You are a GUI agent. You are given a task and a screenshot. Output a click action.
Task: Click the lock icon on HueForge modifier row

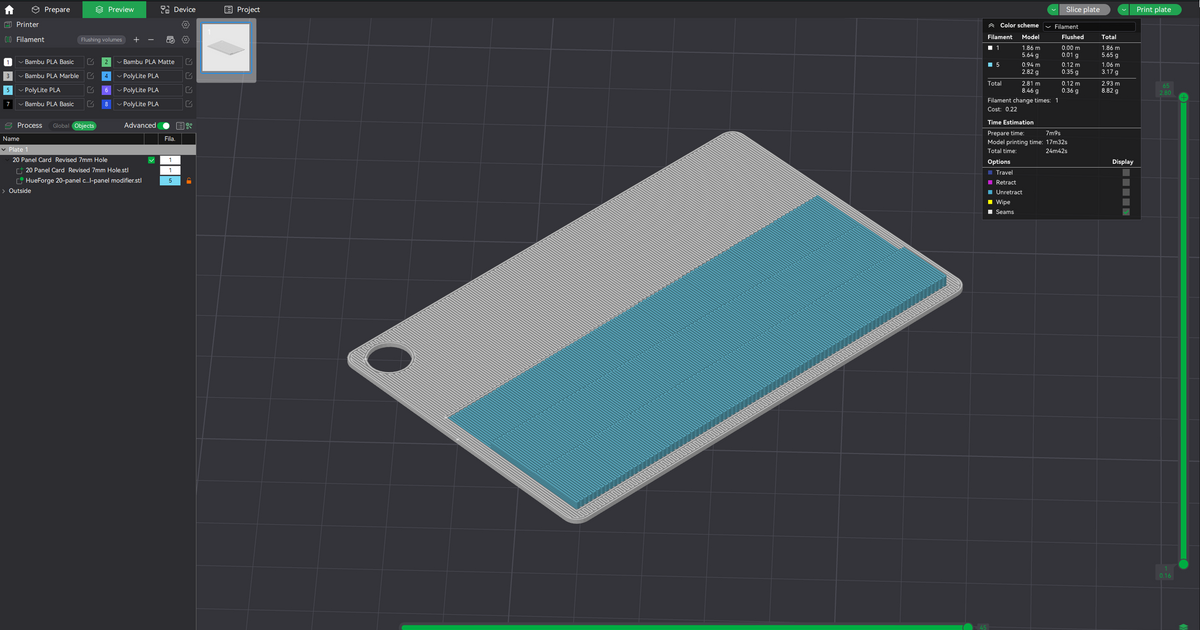(189, 180)
